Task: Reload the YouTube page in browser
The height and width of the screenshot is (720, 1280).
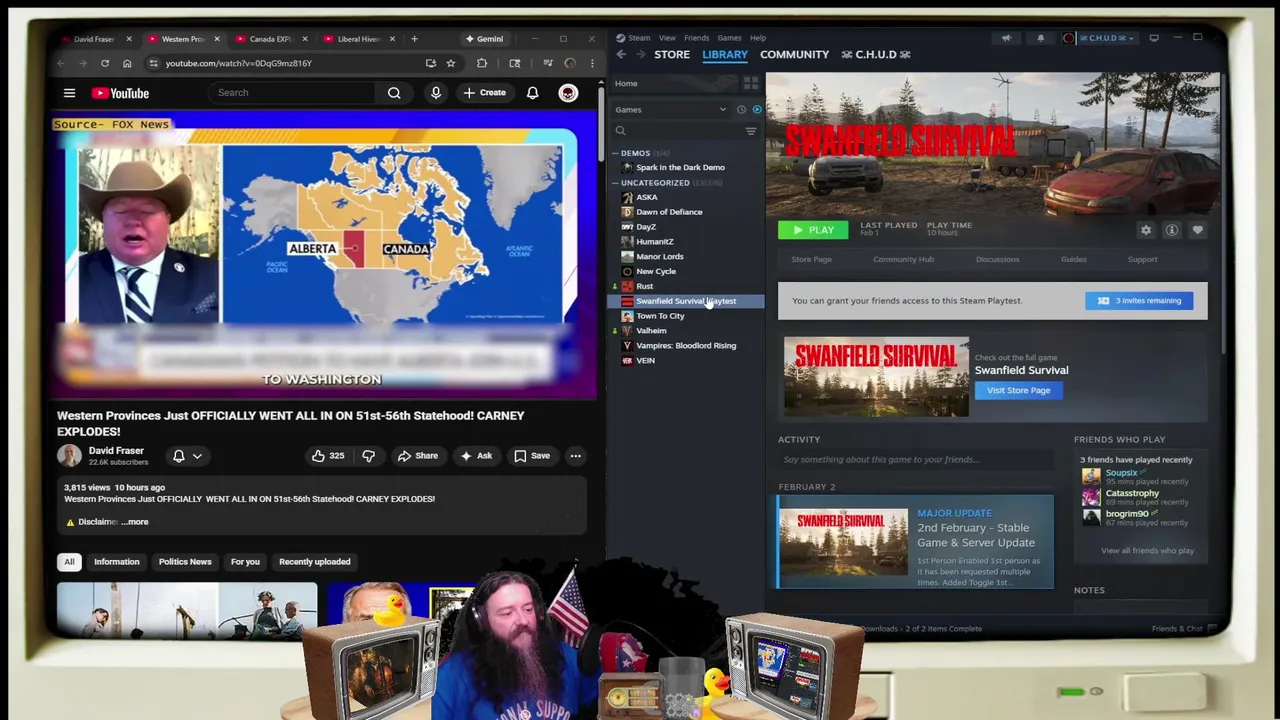Action: [x=105, y=63]
